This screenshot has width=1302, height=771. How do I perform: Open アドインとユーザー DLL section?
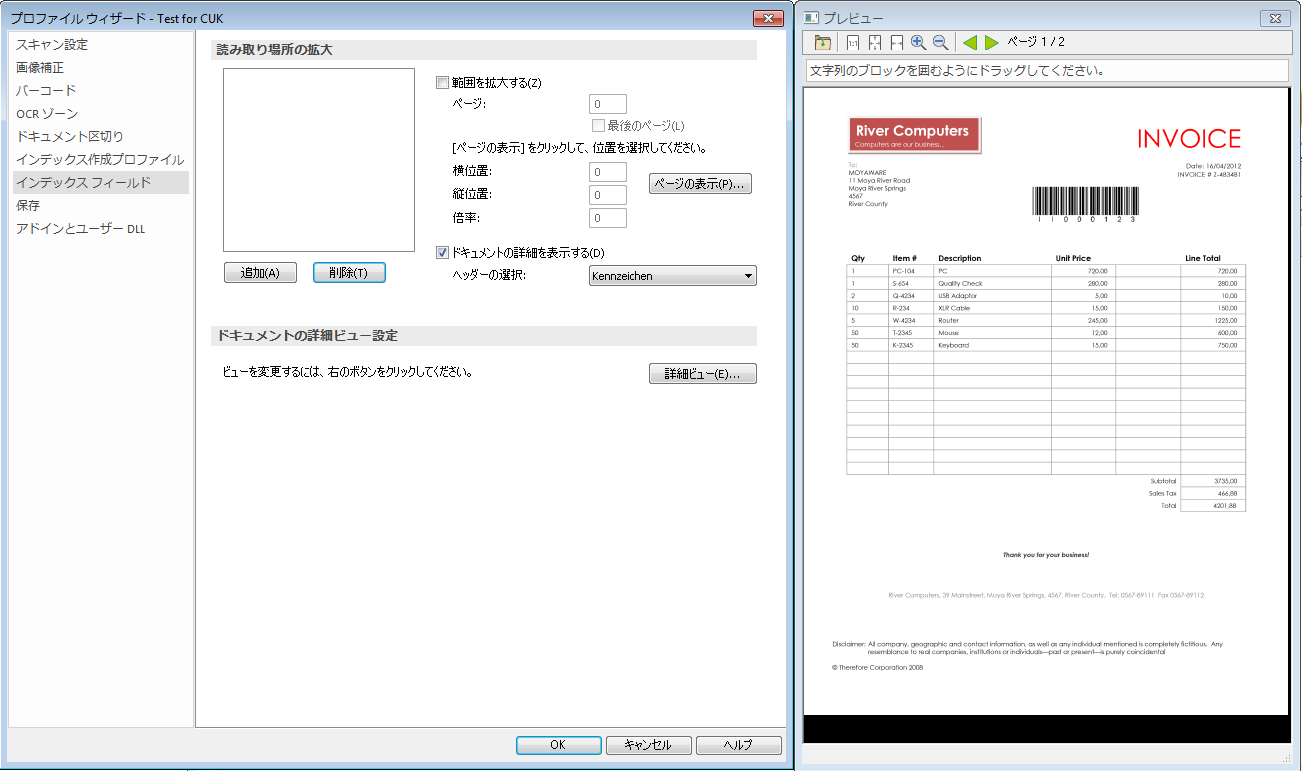(x=80, y=229)
